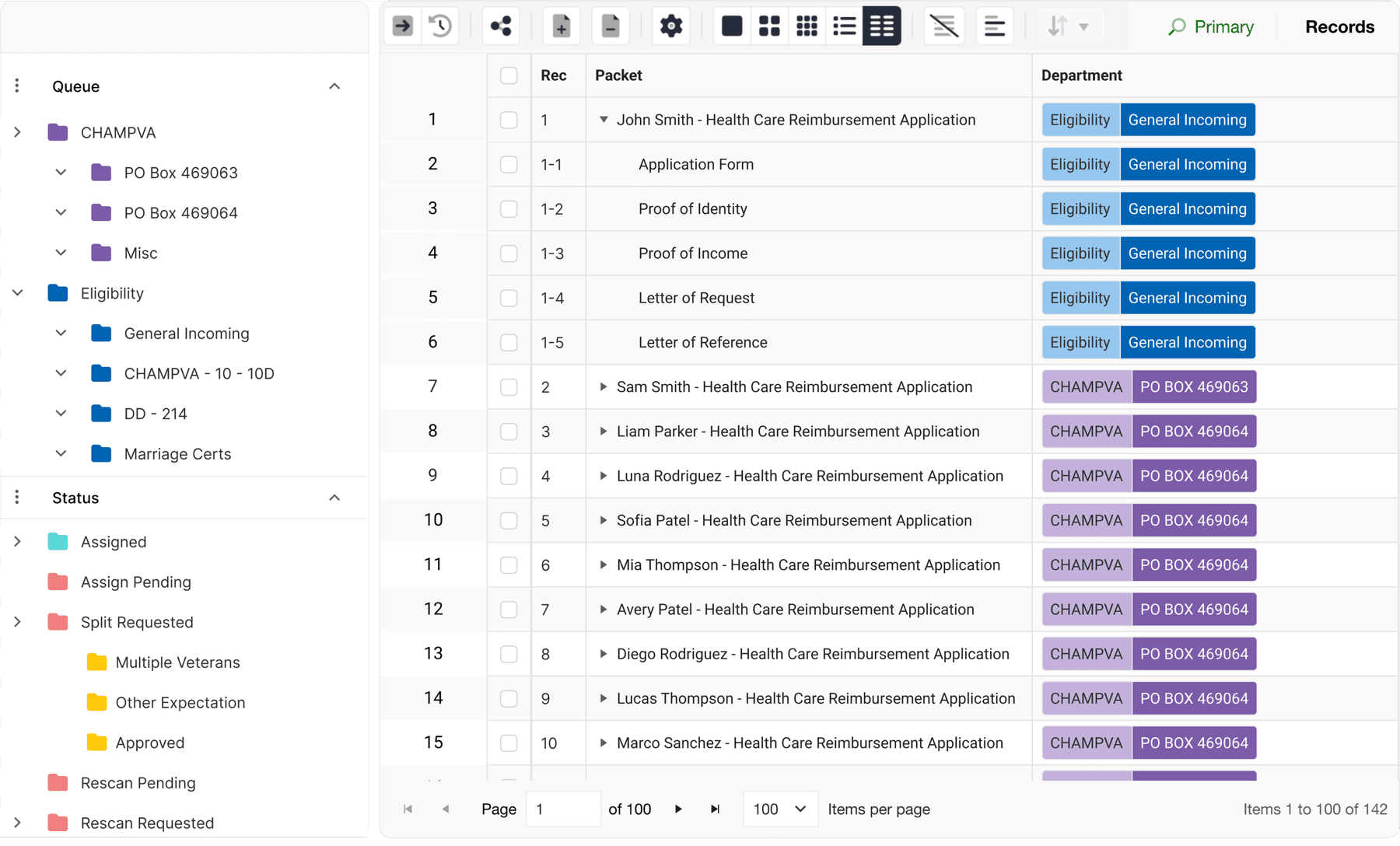Viewport: 1400px width, 846px height.
Task: Click the sort arrows icon
Action: [x=1057, y=26]
